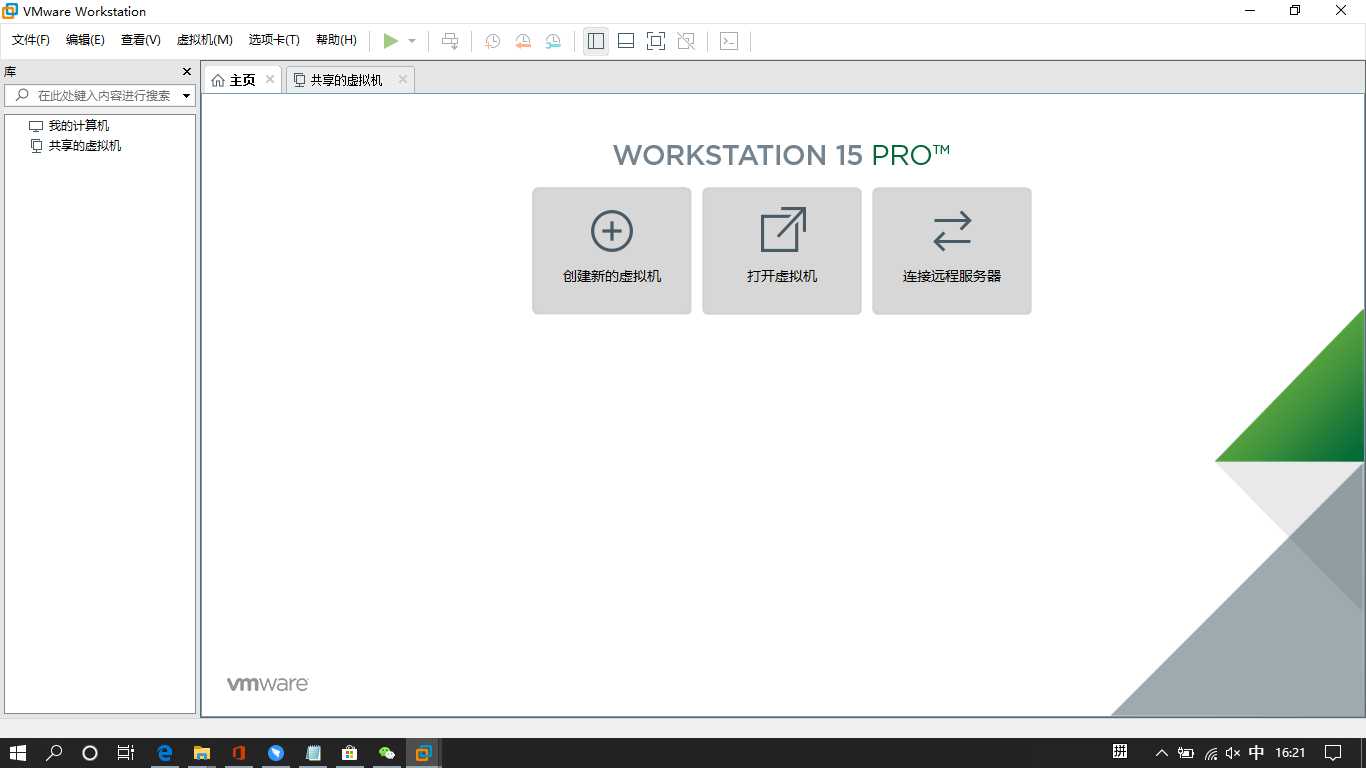This screenshot has height=768, width=1366.
Task: Open the 虚拟机(M) menu
Action: [x=205, y=40]
